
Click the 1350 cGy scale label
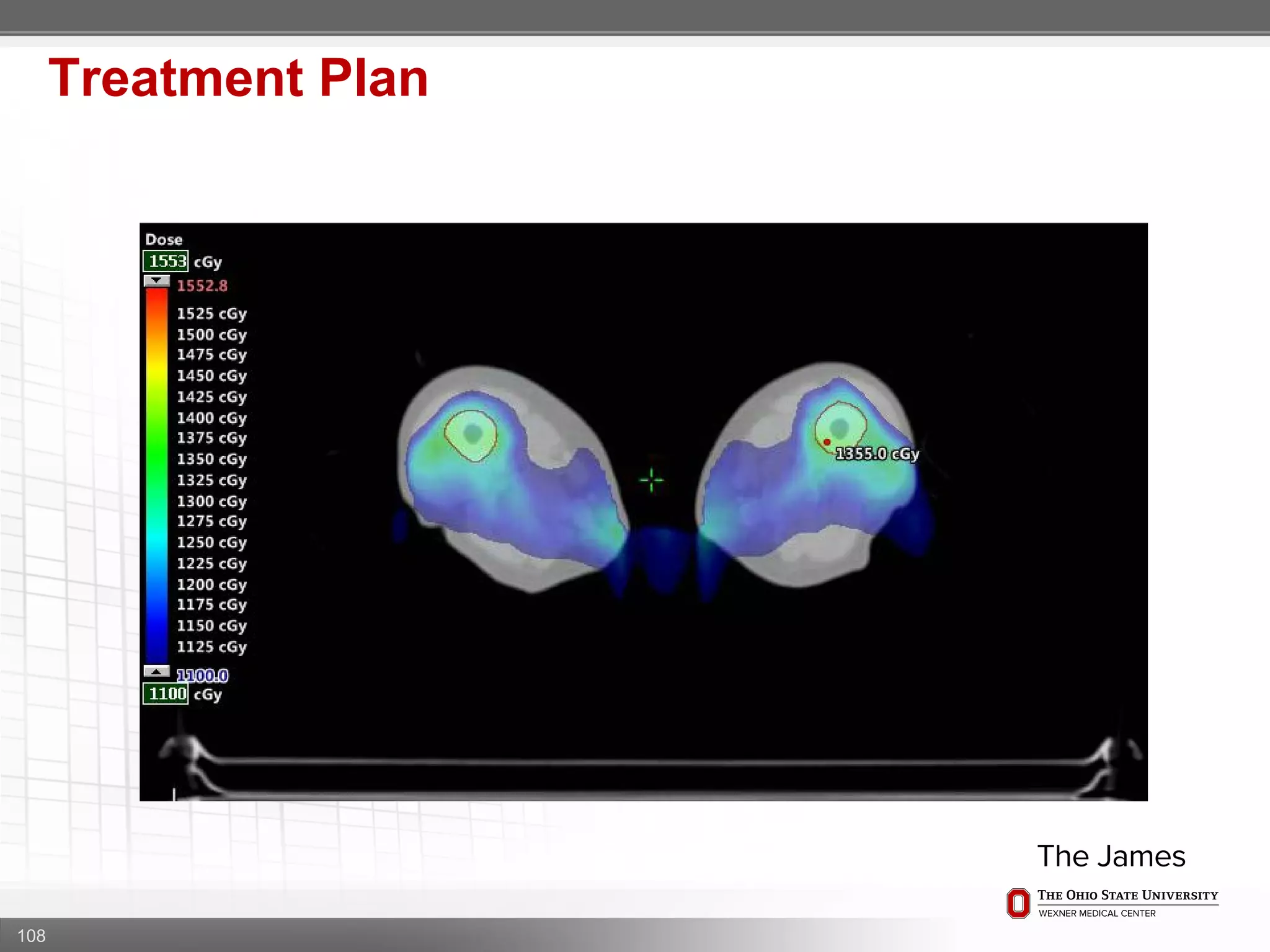pos(211,459)
